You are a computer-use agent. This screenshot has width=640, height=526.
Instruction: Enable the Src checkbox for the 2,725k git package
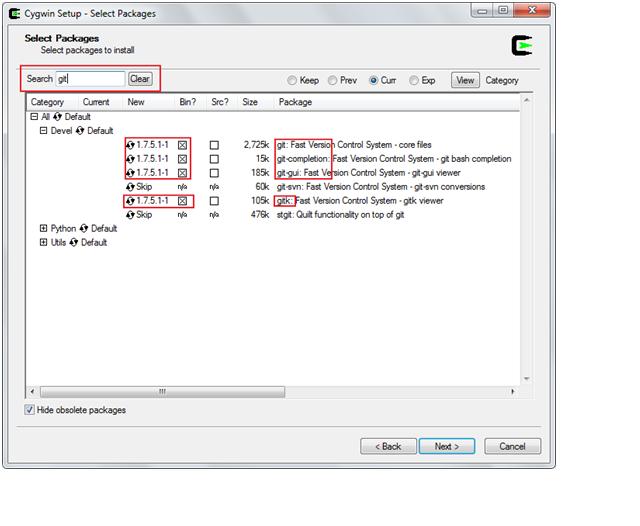214,145
